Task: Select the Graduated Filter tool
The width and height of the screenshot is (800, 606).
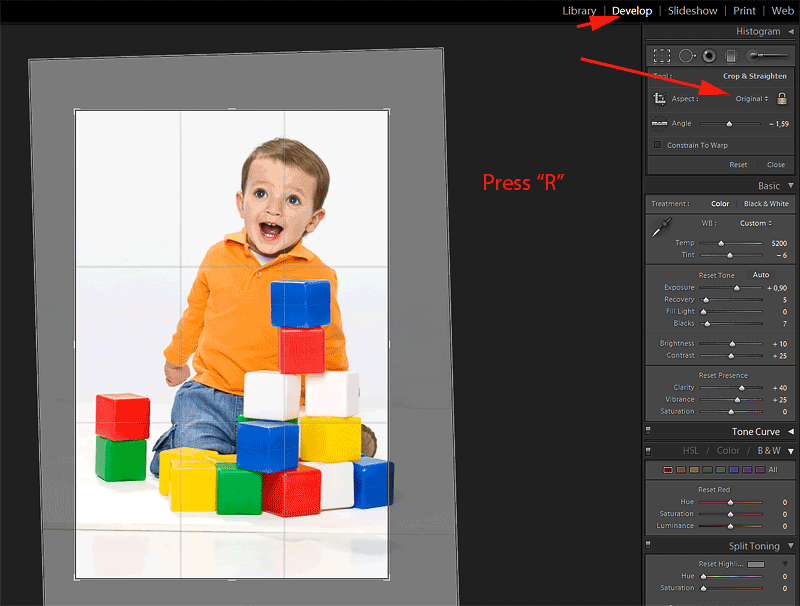Action: point(730,56)
